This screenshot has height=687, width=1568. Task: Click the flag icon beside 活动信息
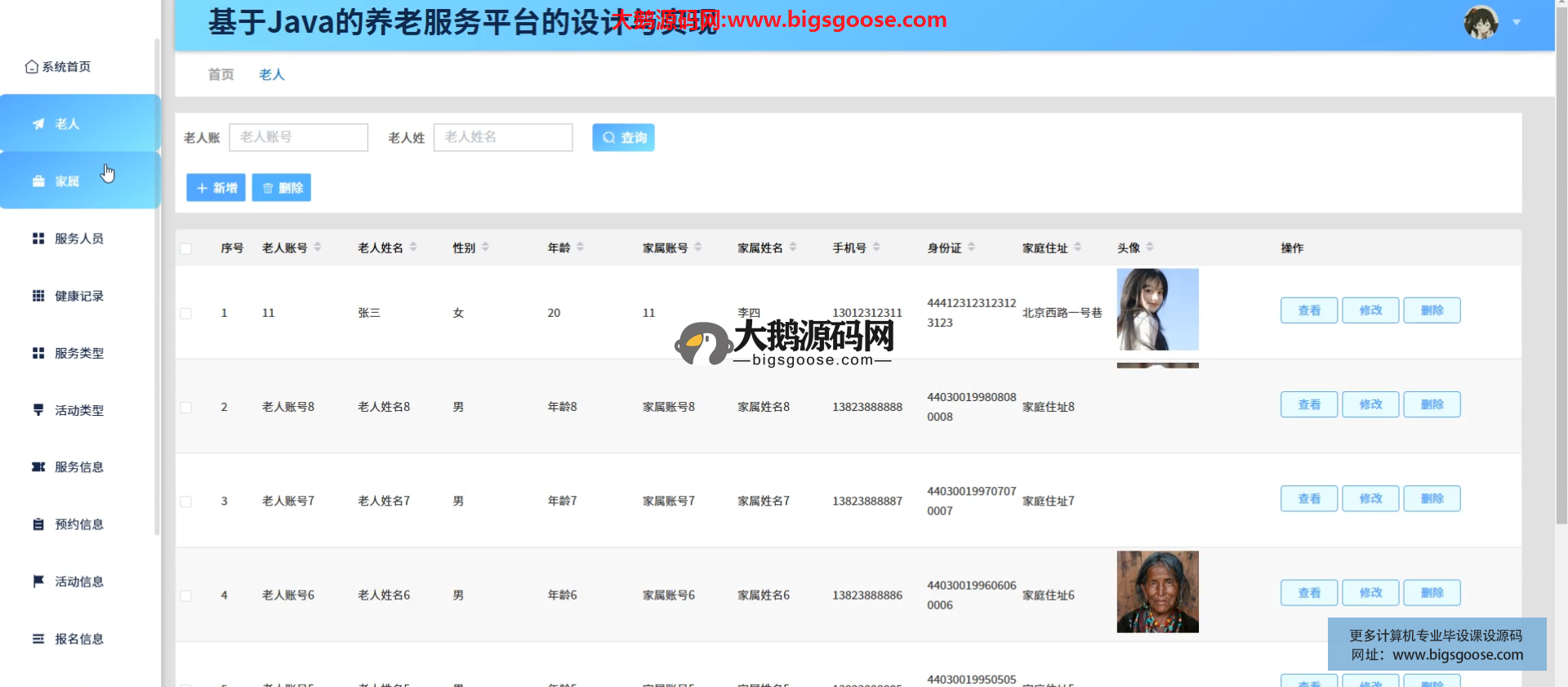pos(38,582)
